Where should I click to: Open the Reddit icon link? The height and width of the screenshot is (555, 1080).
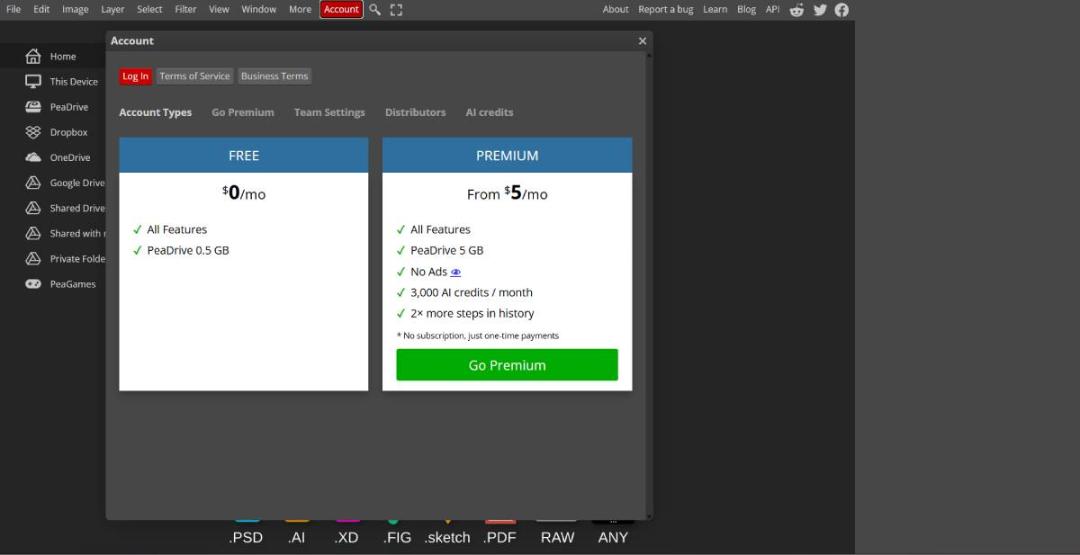tap(797, 10)
